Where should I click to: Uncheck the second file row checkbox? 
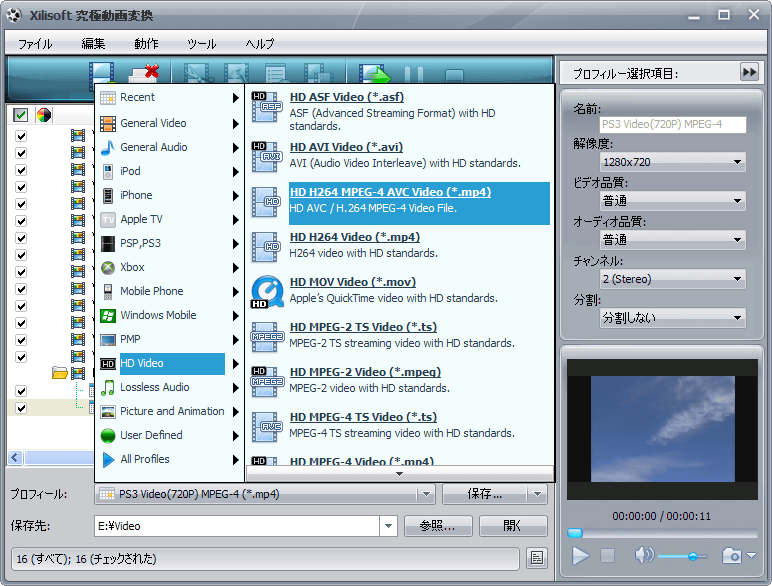[x=21, y=153]
